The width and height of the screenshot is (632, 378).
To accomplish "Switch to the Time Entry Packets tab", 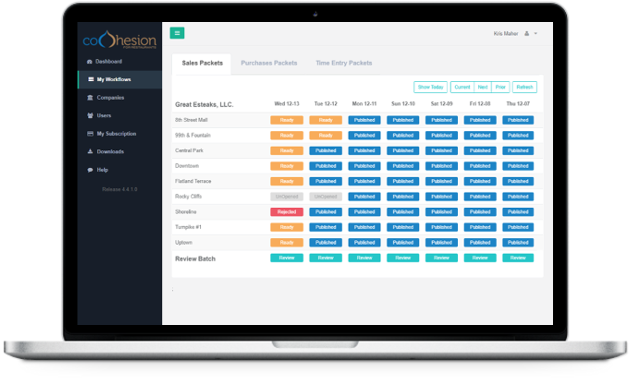I will (344, 63).
